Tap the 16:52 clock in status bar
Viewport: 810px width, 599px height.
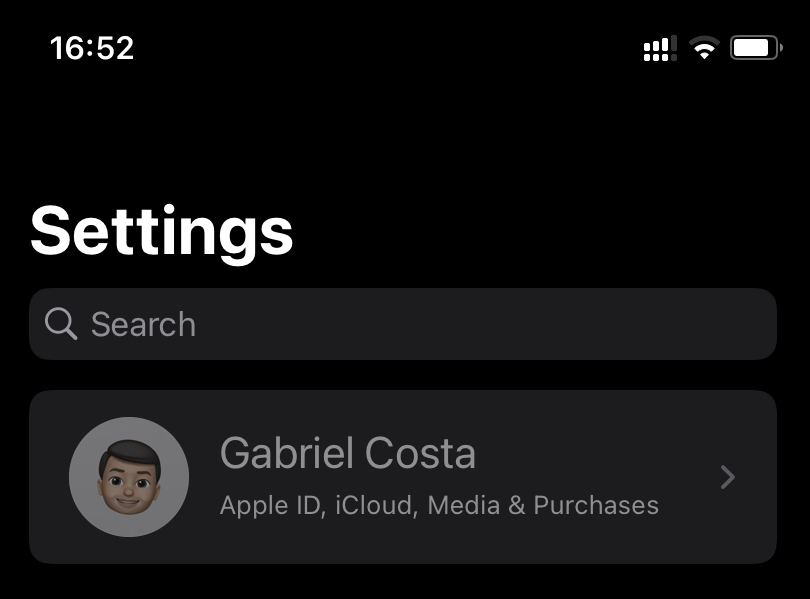tap(92, 48)
